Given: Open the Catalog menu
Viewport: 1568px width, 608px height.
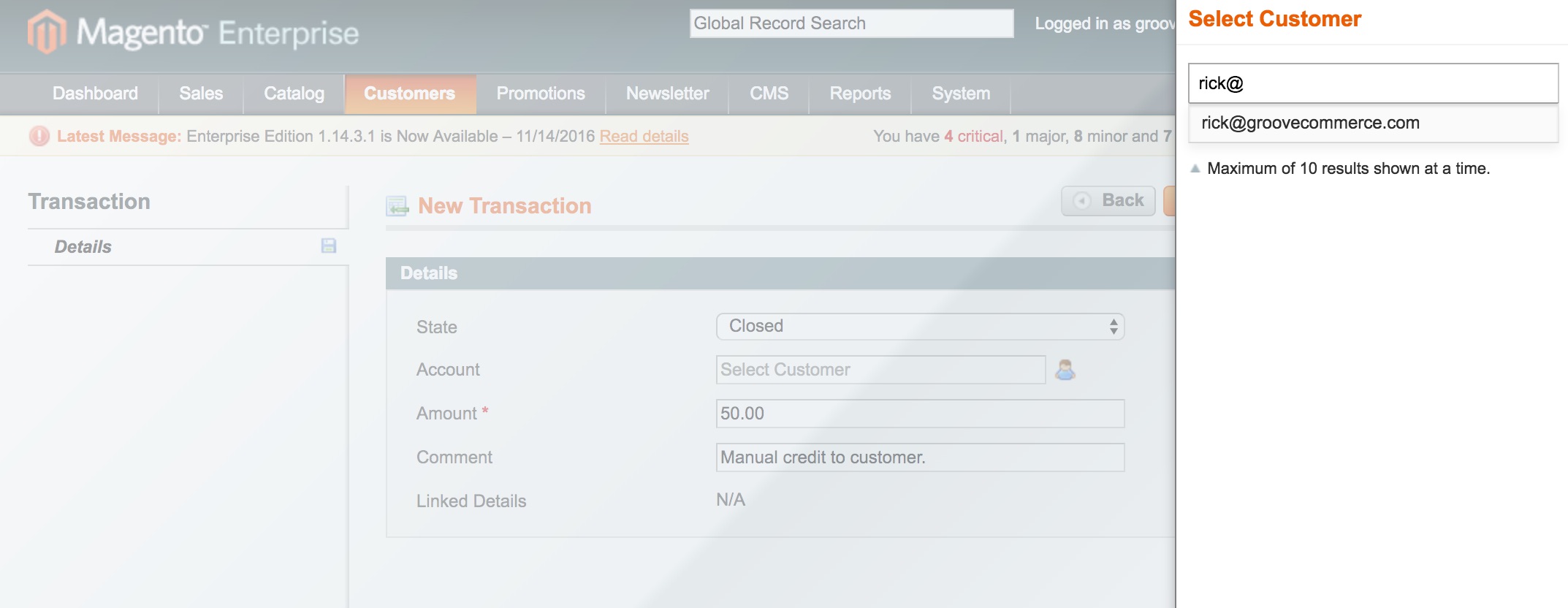Looking at the screenshot, I should (x=294, y=94).
